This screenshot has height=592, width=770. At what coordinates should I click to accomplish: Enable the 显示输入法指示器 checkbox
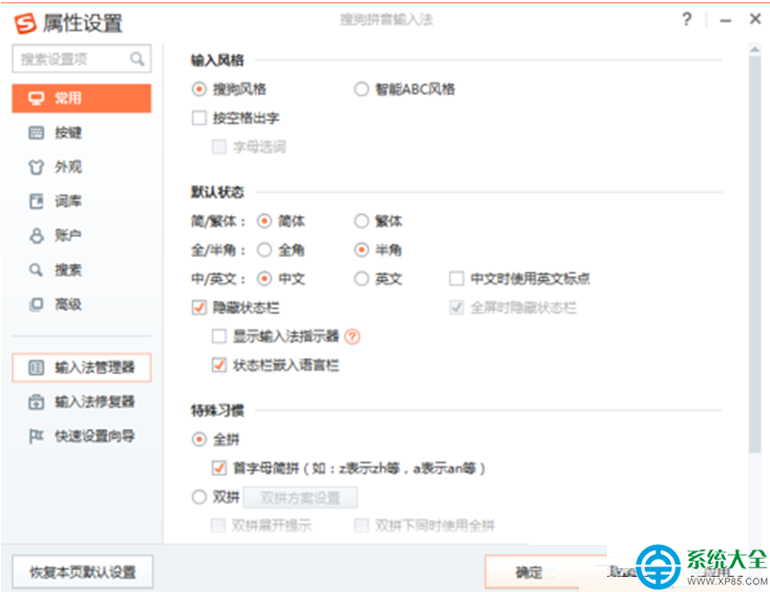tap(219, 337)
